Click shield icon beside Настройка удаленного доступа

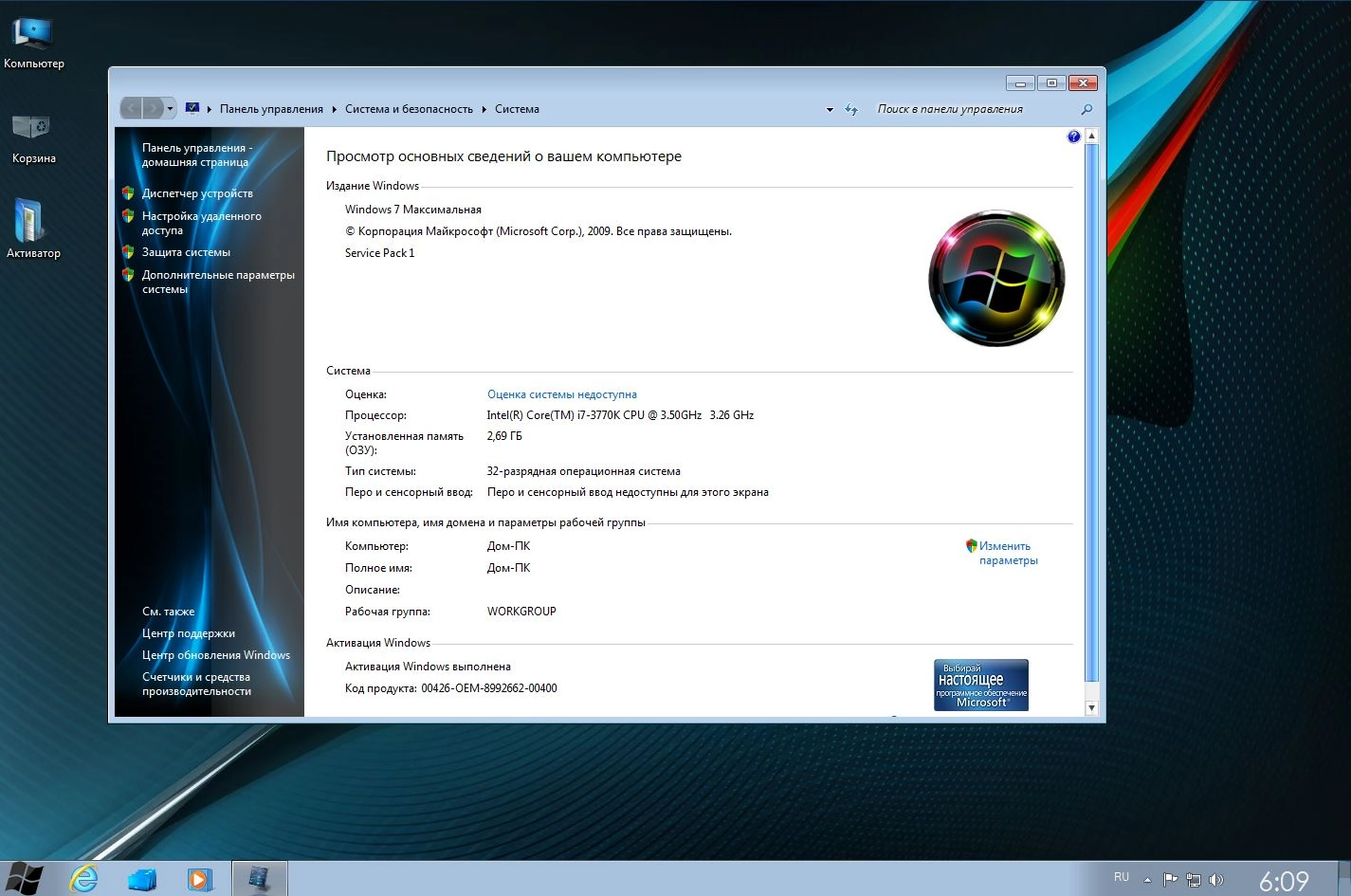coord(128,216)
